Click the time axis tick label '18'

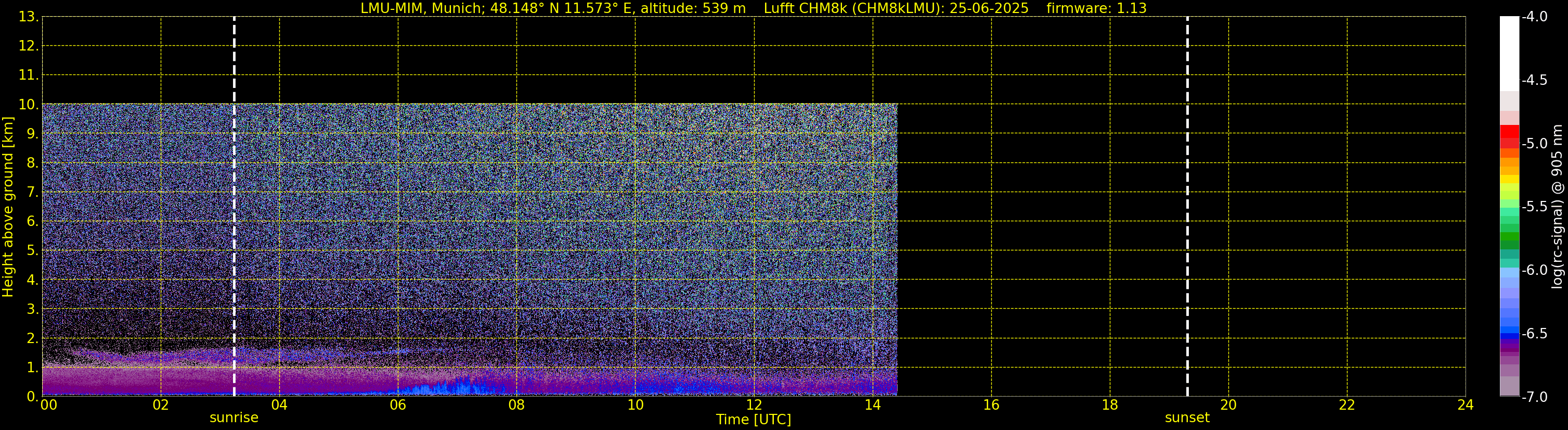(1110, 405)
